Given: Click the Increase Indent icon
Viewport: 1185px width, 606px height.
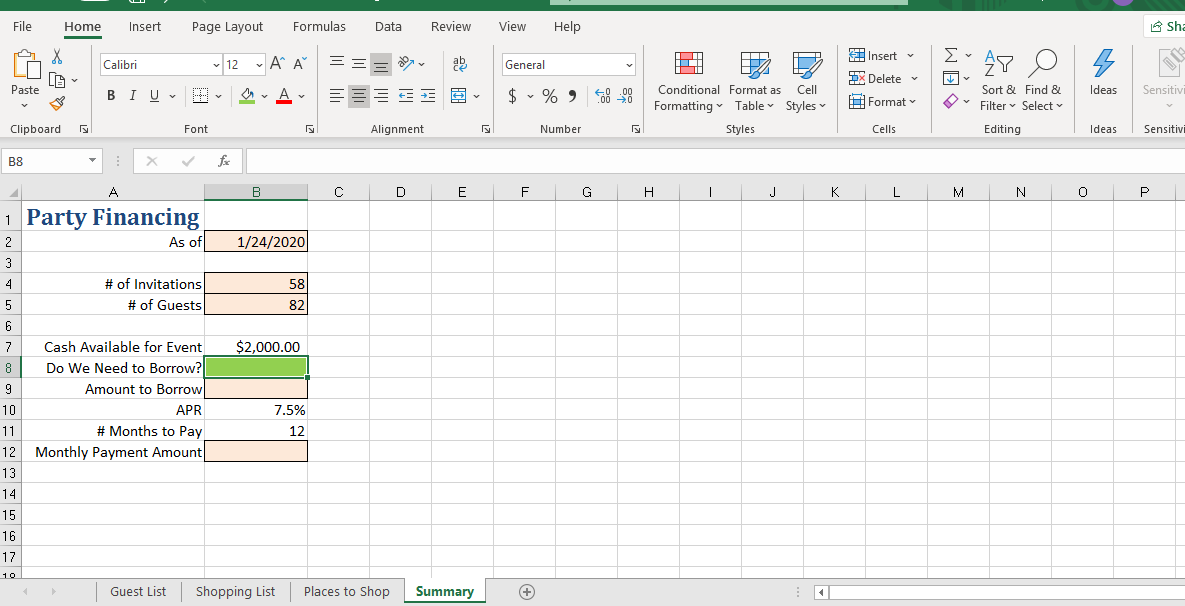Looking at the screenshot, I should [428, 96].
